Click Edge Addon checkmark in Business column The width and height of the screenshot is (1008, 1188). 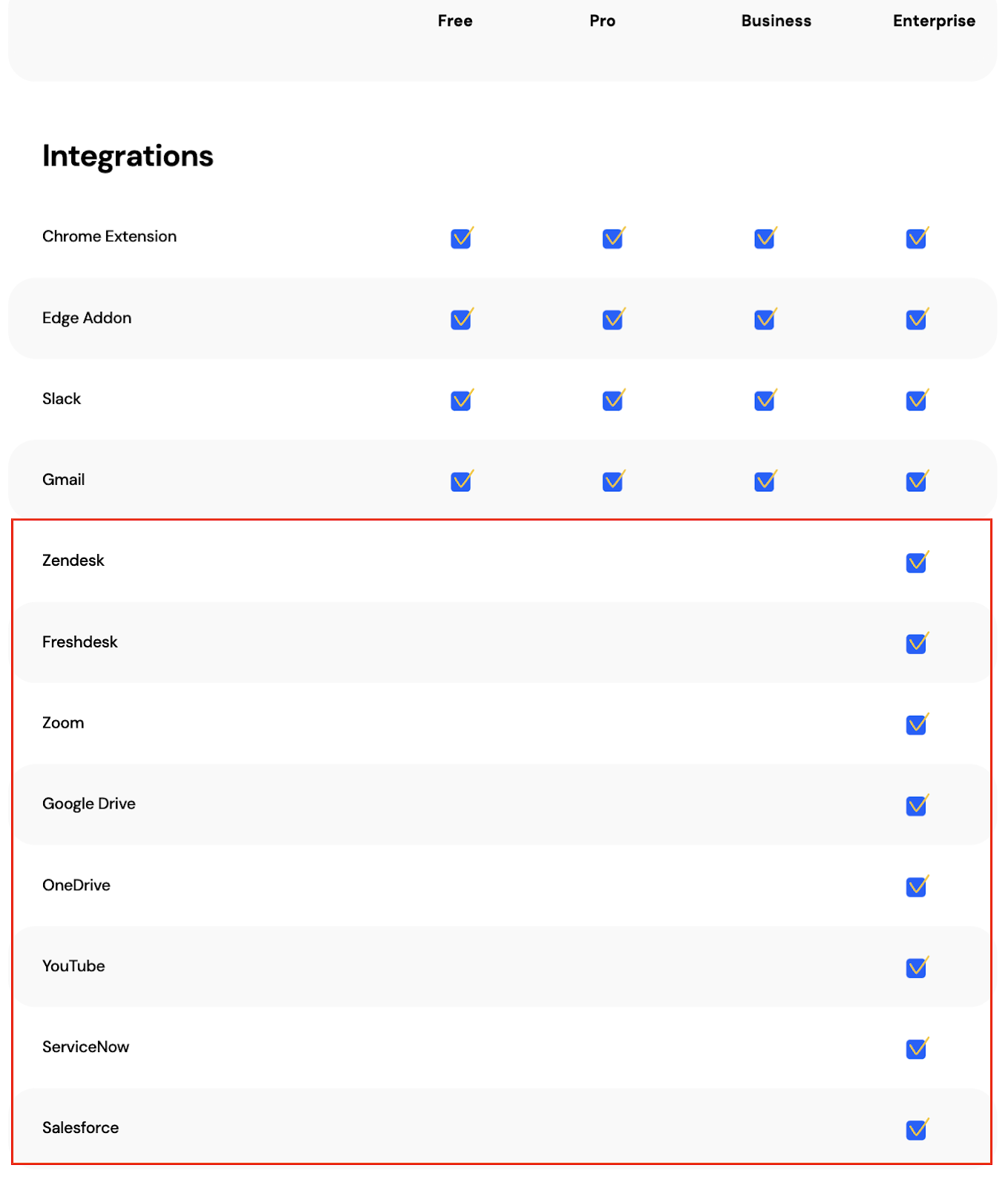point(765,319)
